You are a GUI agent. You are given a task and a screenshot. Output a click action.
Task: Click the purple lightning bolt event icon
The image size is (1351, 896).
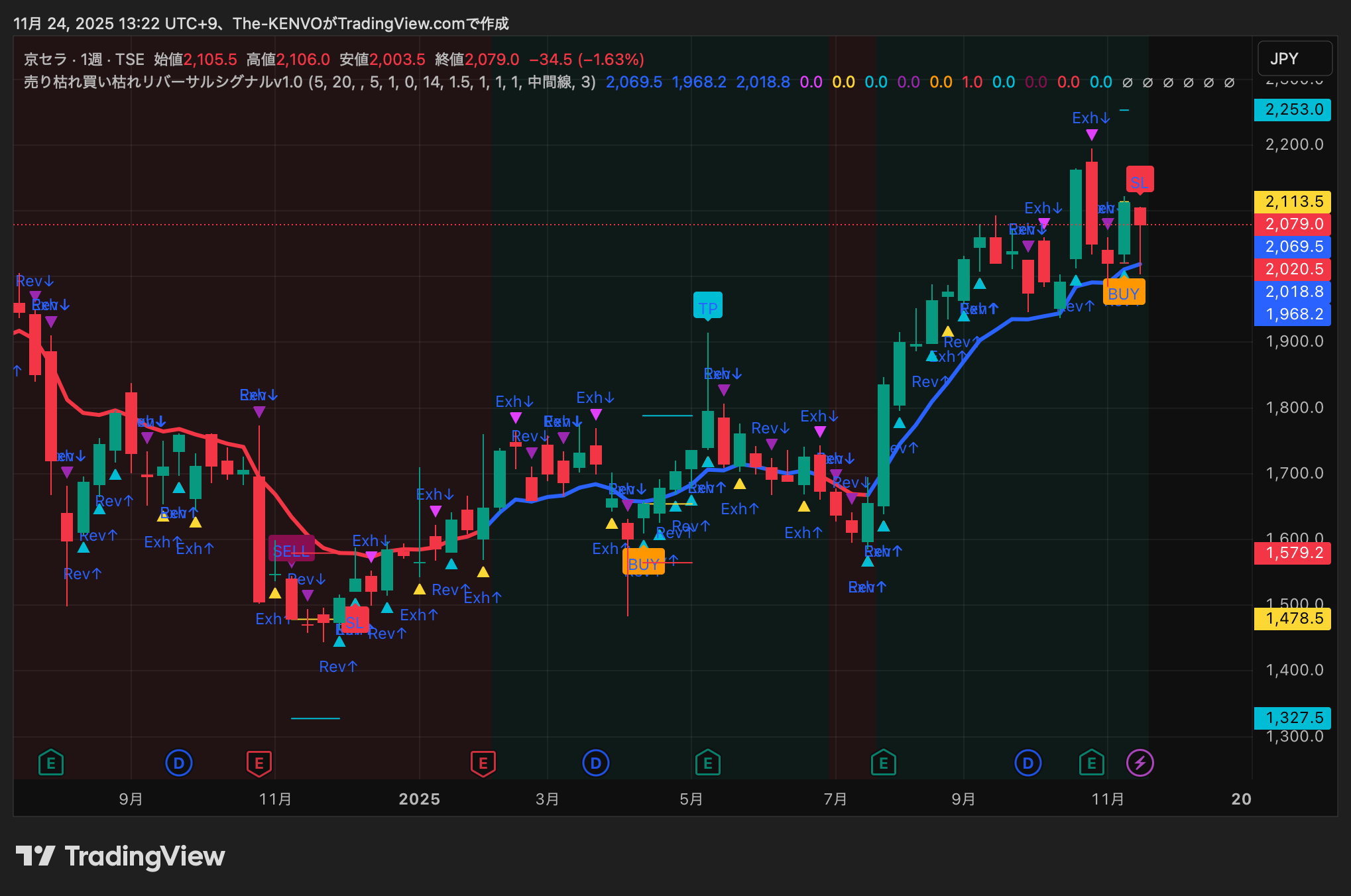point(1140,763)
